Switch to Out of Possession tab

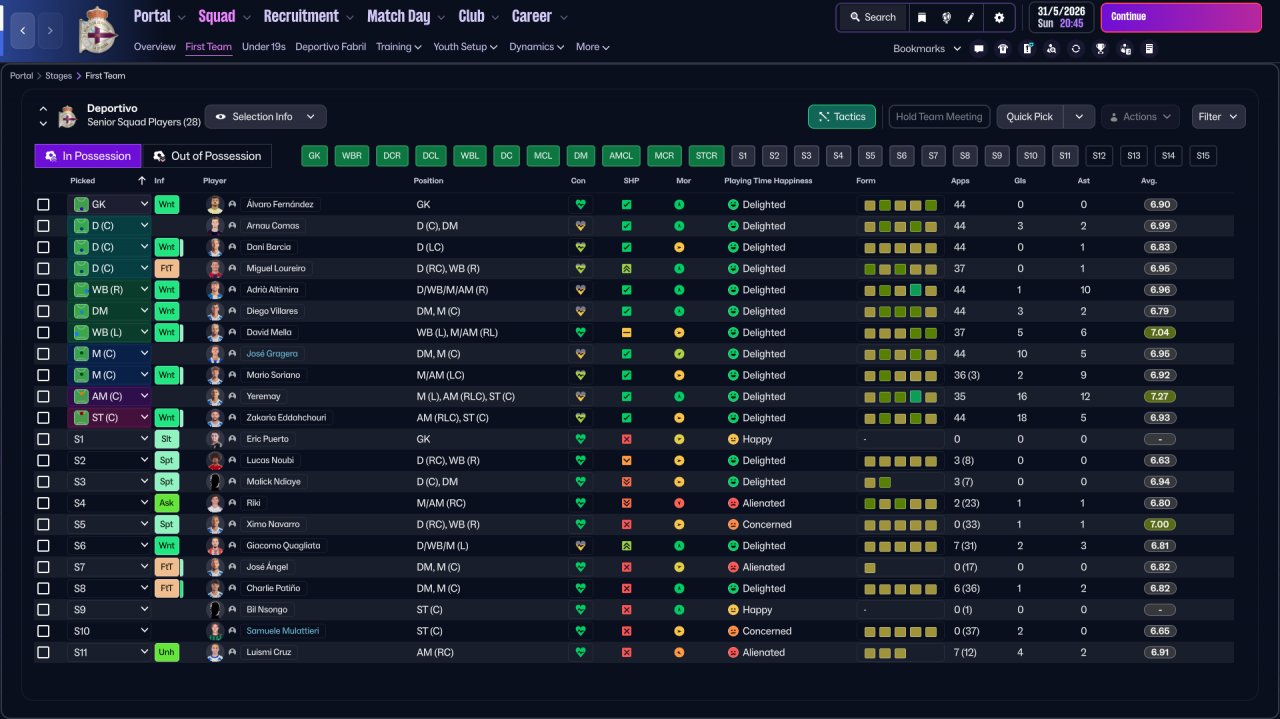pos(207,156)
